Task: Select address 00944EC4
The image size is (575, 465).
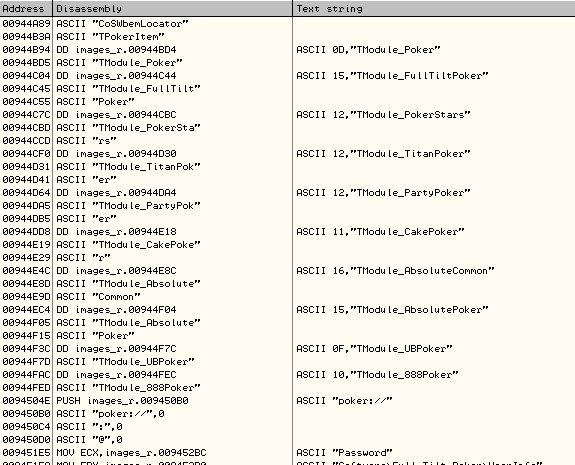Action: coord(26,310)
